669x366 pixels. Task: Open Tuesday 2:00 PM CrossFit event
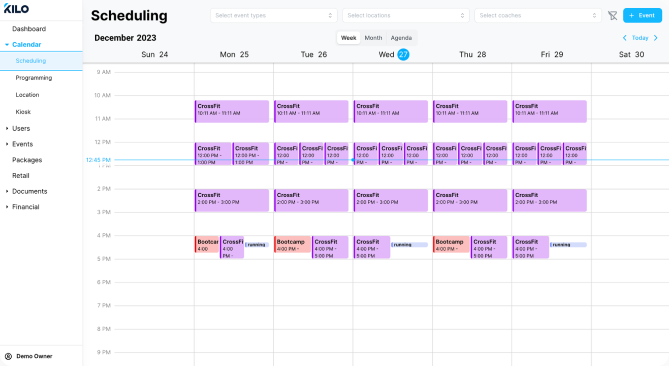click(311, 200)
